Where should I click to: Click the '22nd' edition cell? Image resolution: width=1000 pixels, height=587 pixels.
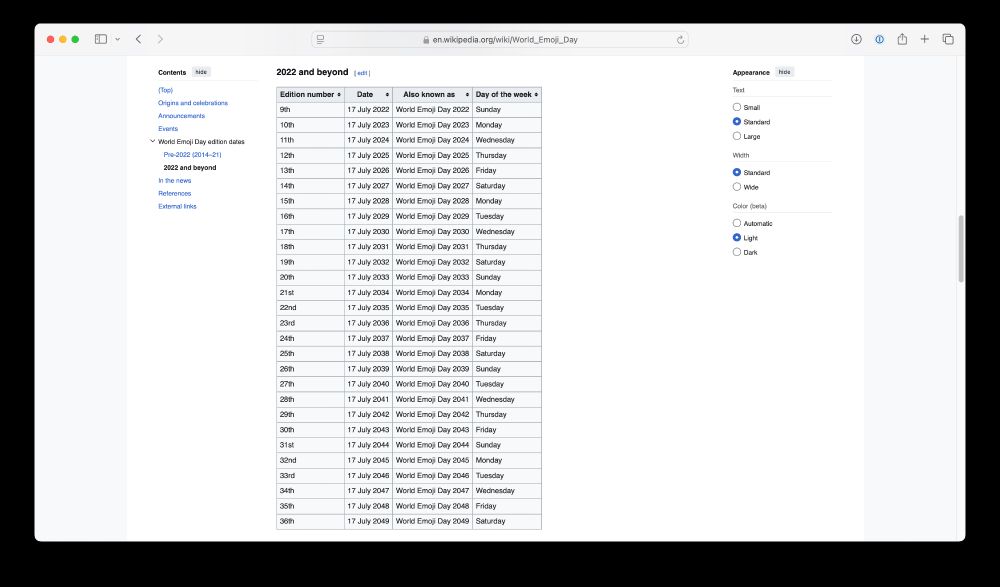311,308
